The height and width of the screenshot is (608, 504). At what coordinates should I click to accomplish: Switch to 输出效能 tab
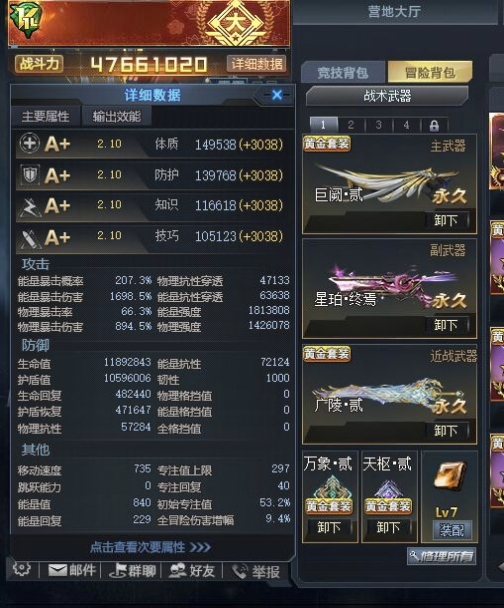[x=116, y=116]
